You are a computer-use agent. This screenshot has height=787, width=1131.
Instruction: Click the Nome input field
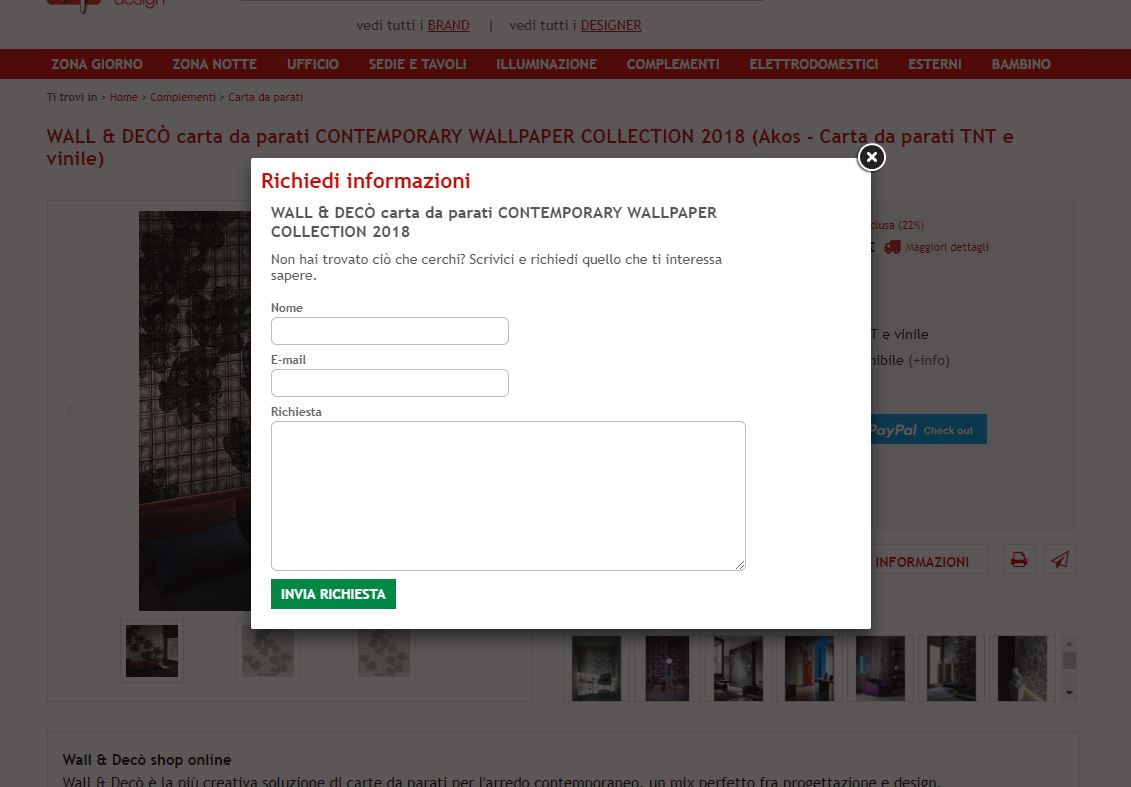[390, 331]
